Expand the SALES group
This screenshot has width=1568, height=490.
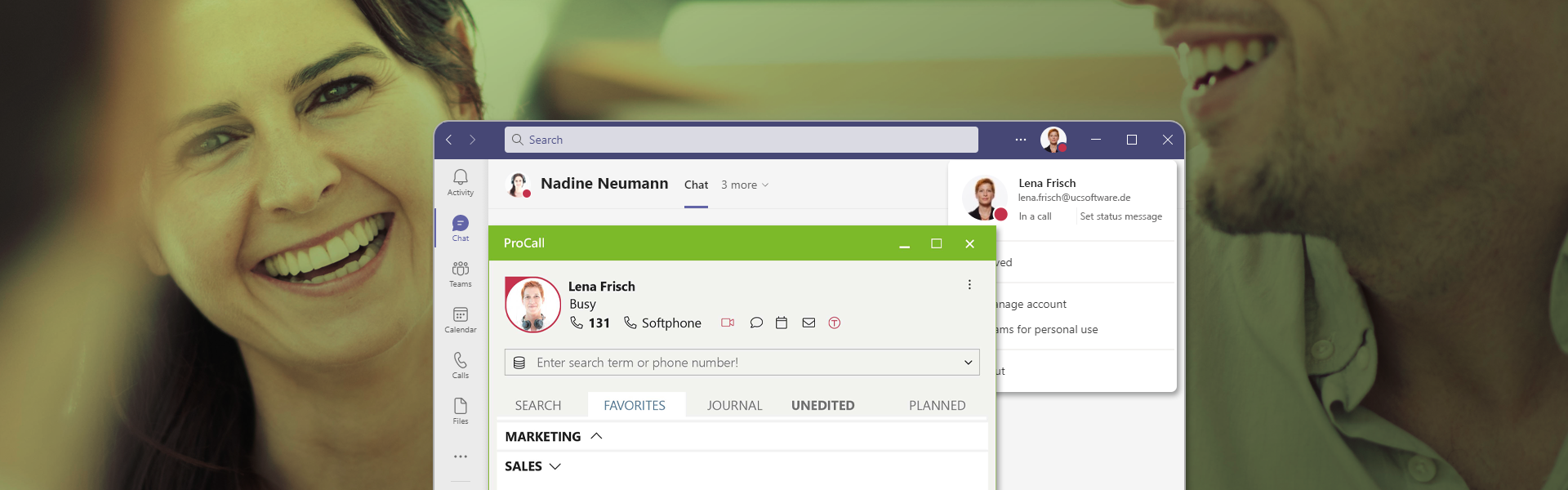[555, 466]
